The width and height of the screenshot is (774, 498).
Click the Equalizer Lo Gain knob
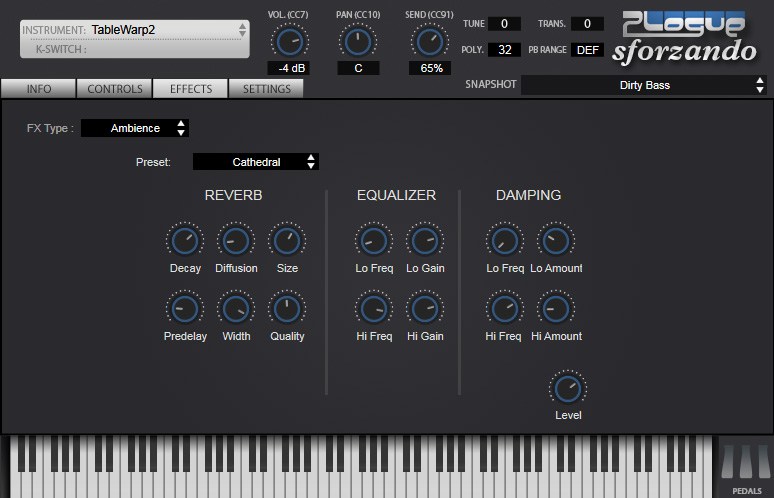click(x=425, y=241)
